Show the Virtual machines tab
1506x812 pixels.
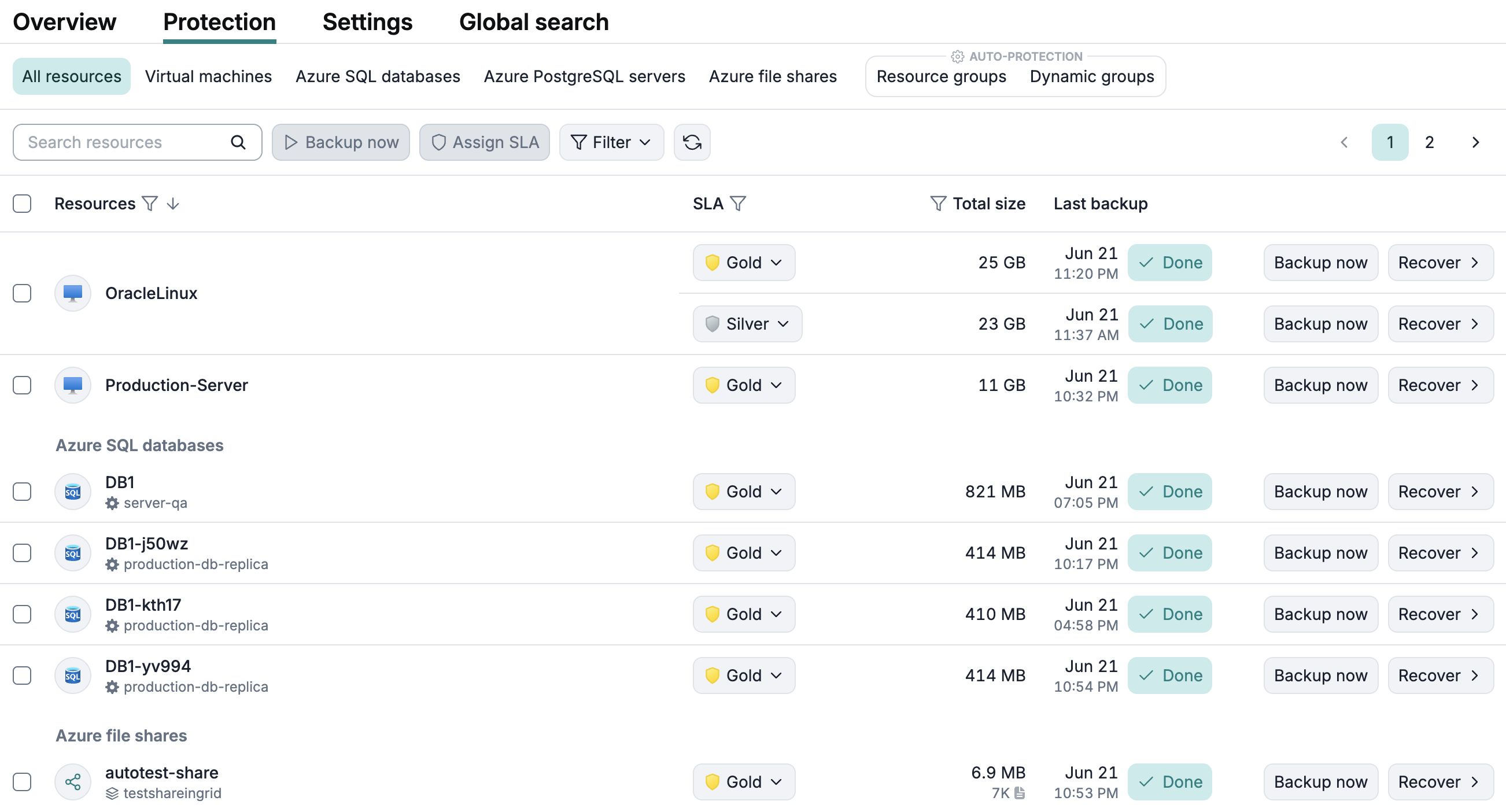click(x=208, y=76)
